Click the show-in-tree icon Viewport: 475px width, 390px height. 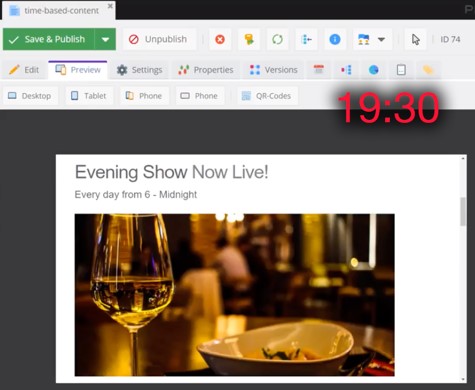click(x=306, y=39)
